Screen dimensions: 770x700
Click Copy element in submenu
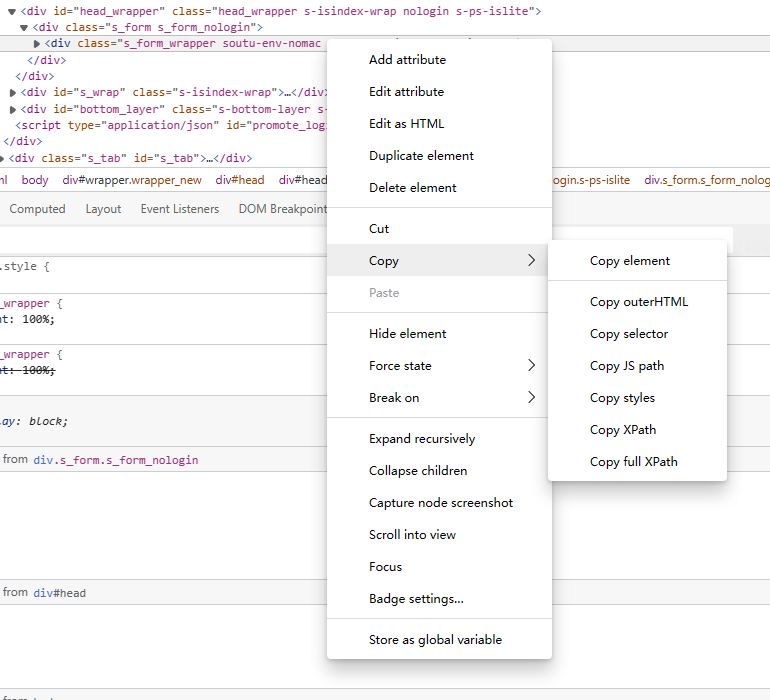(630, 261)
